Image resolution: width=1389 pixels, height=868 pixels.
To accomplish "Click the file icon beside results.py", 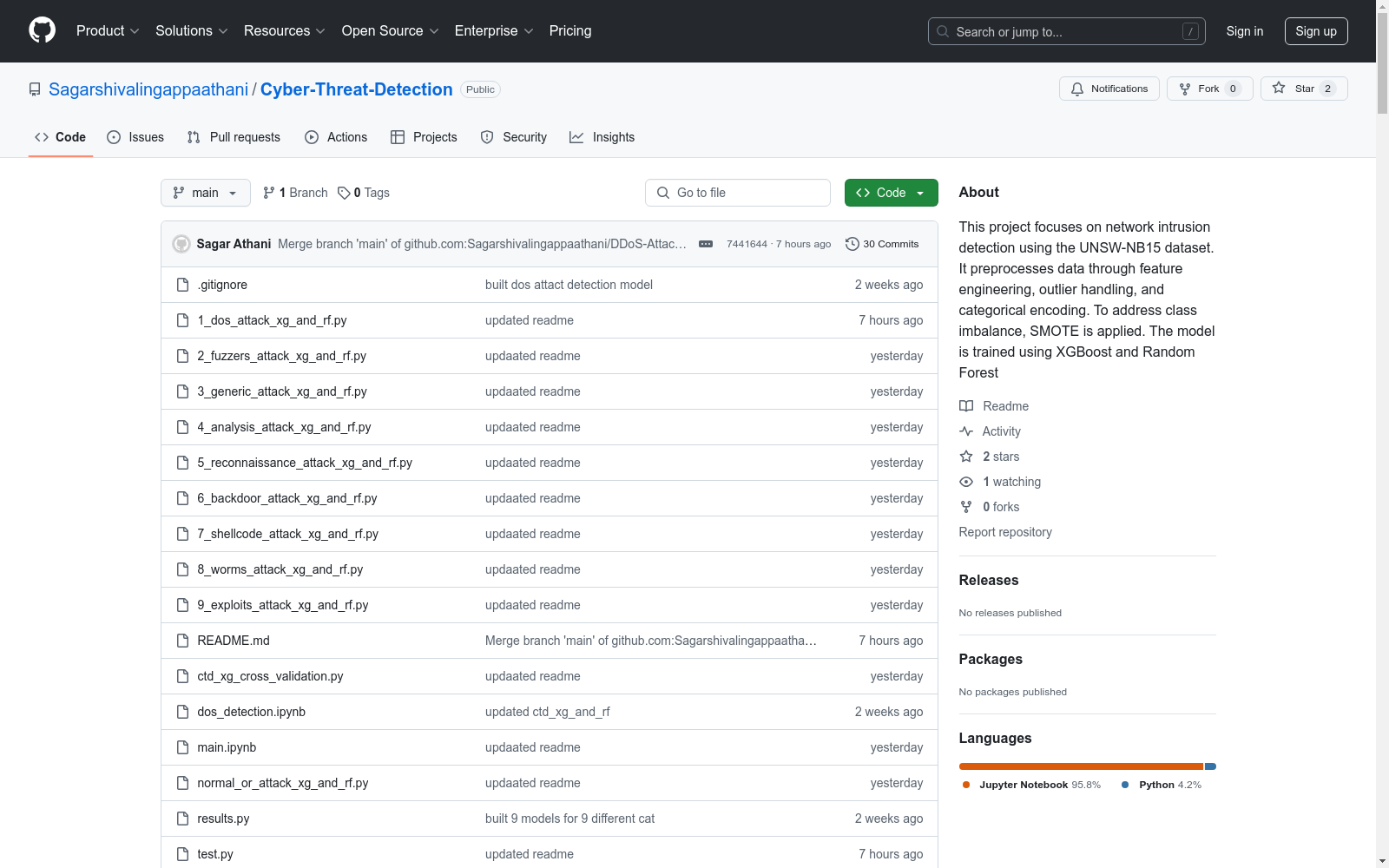I will pos(182,819).
